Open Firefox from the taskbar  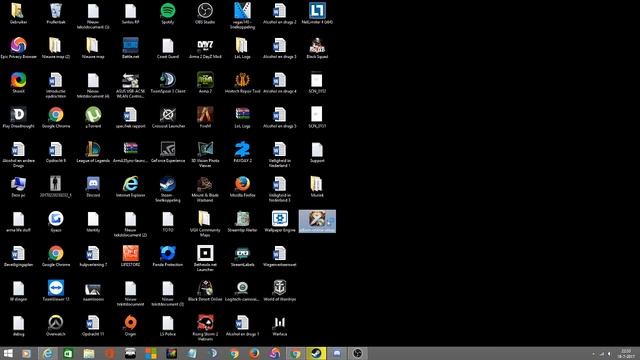254,353
